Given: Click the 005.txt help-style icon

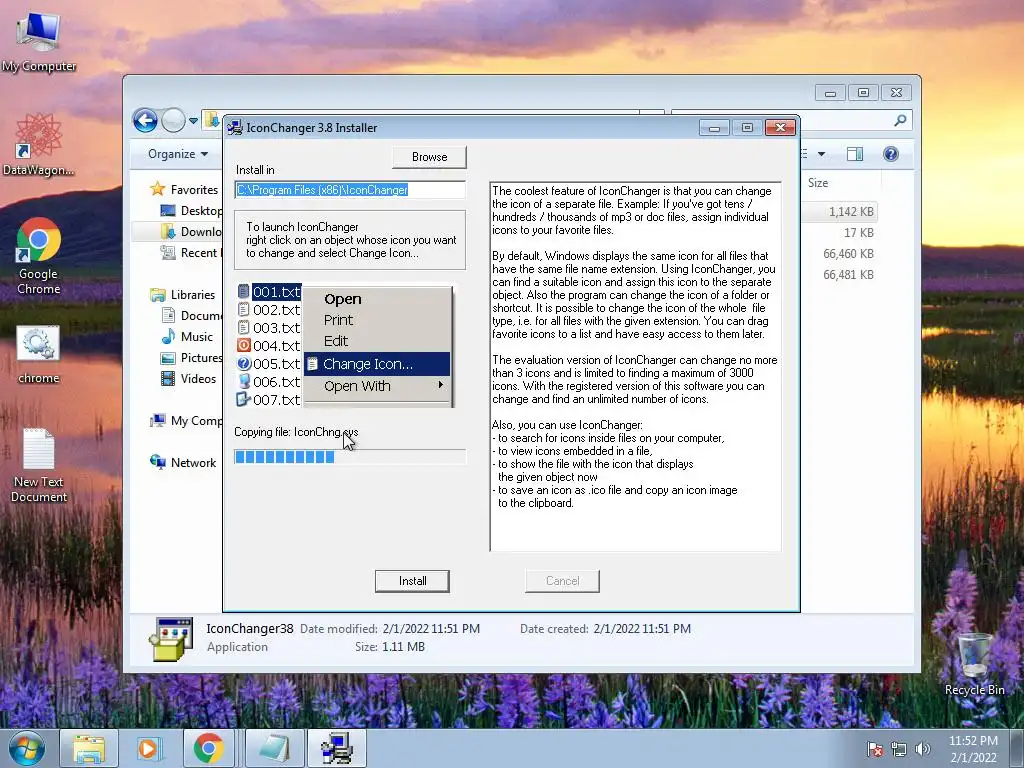Looking at the screenshot, I should click(x=244, y=363).
